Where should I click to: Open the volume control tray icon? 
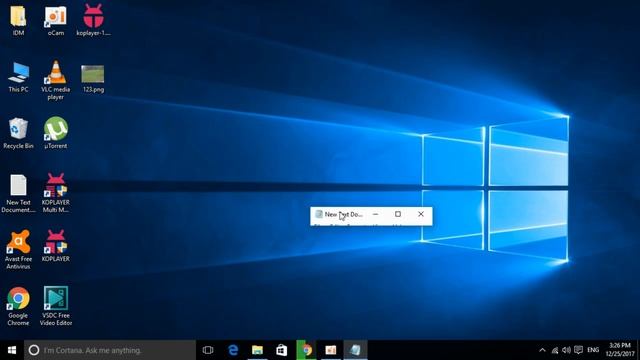[566, 350]
